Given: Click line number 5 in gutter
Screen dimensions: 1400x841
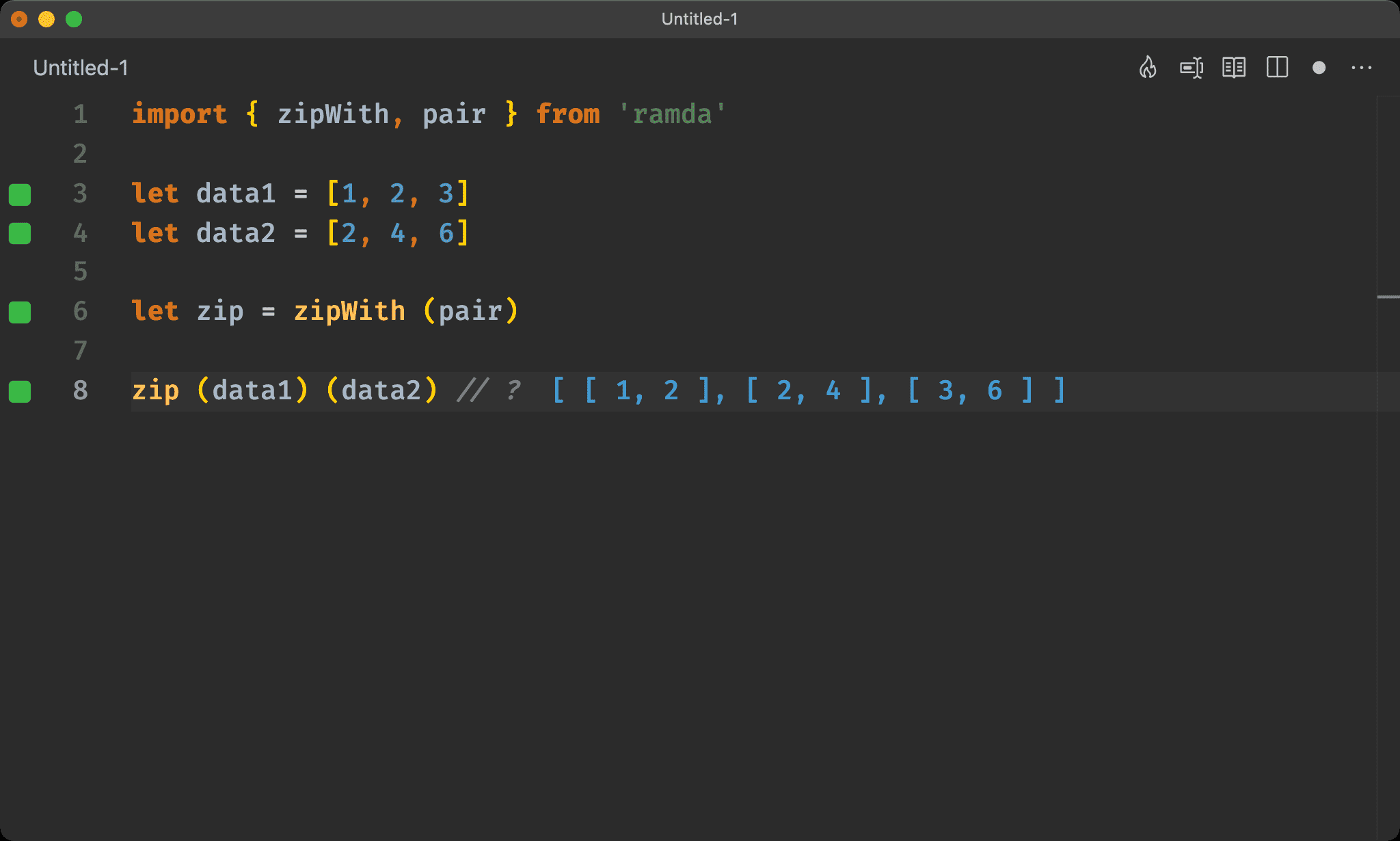Looking at the screenshot, I should click(x=81, y=272).
